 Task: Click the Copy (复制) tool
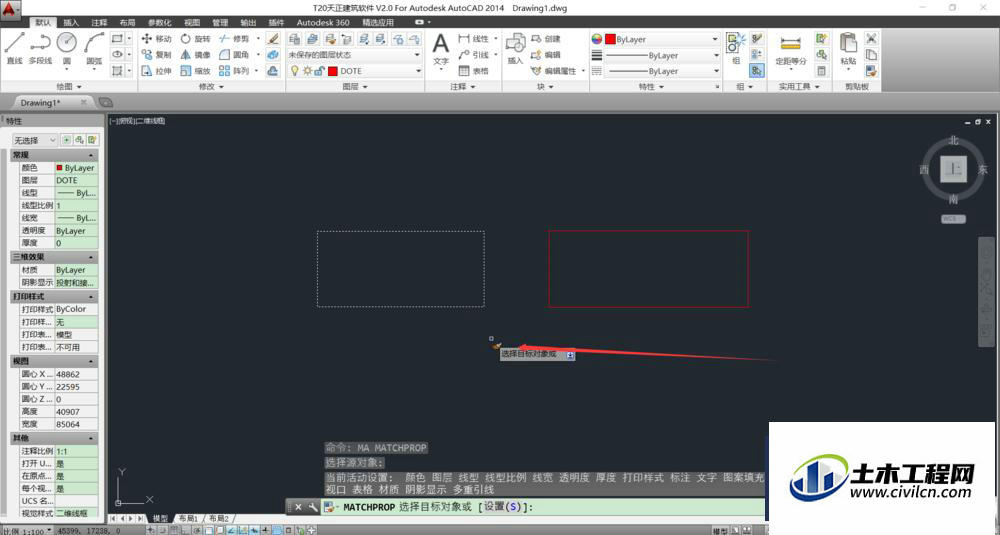coord(157,55)
